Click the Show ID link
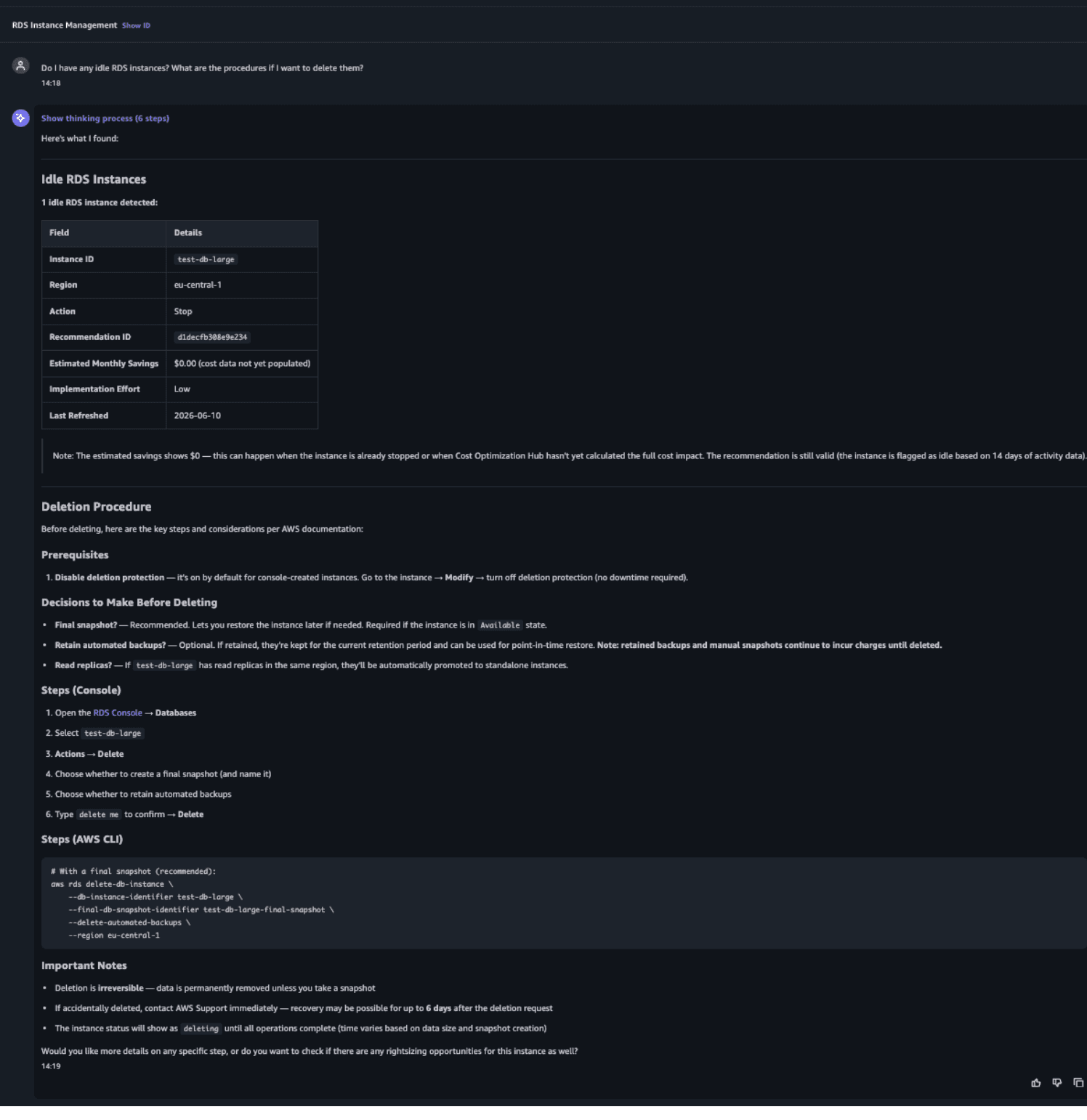This screenshot has width=1087, height=1120. pos(136,25)
